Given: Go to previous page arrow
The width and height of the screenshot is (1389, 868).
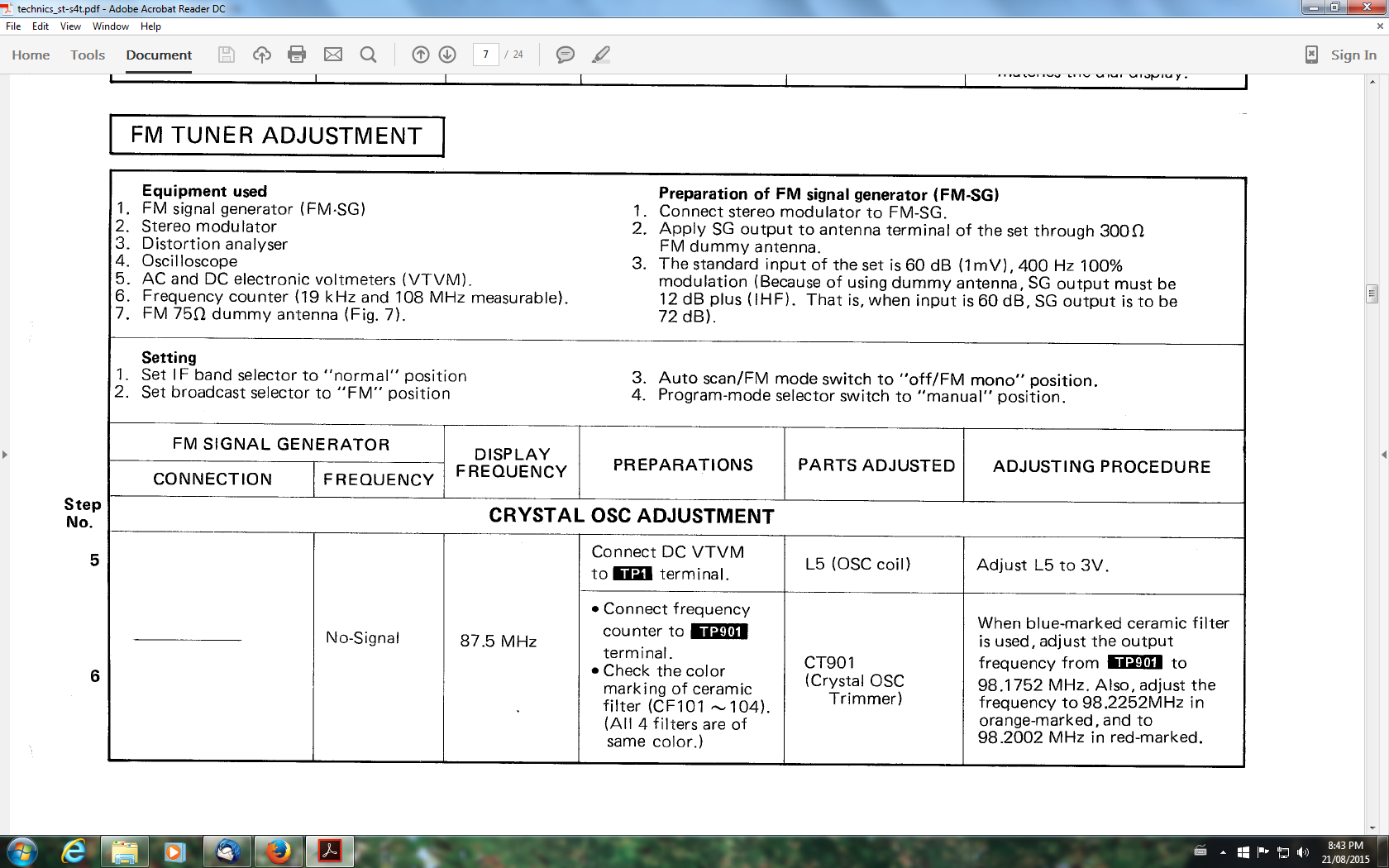Looking at the screenshot, I should tap(421, 55).
